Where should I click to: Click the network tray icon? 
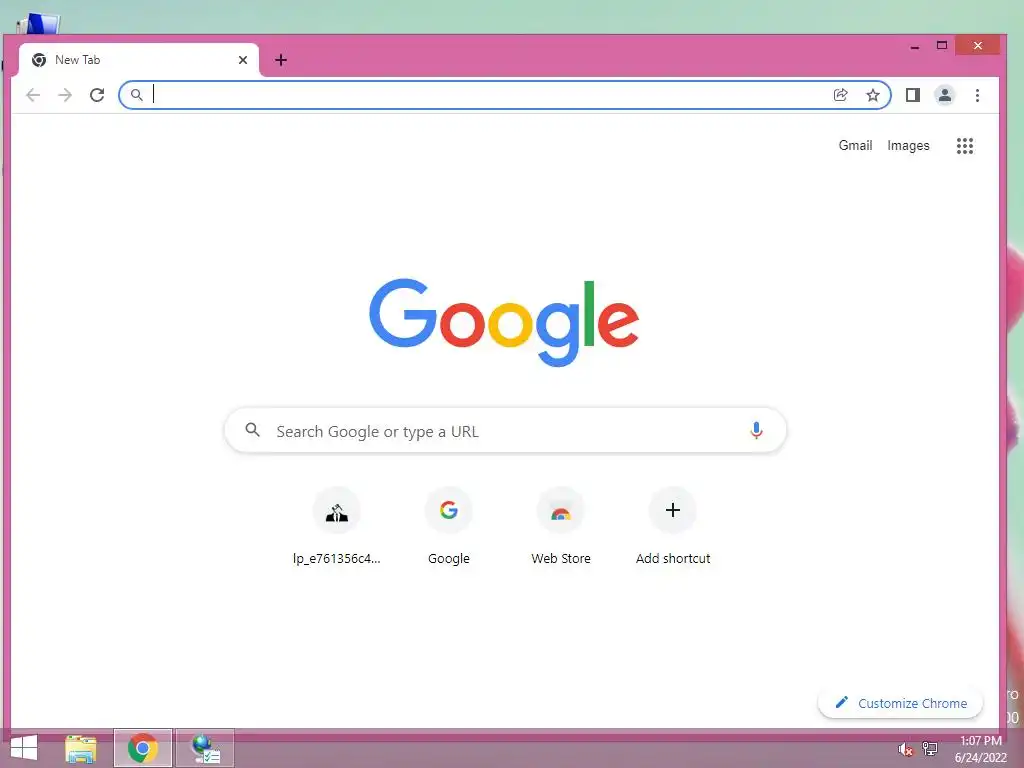[930, 748]
